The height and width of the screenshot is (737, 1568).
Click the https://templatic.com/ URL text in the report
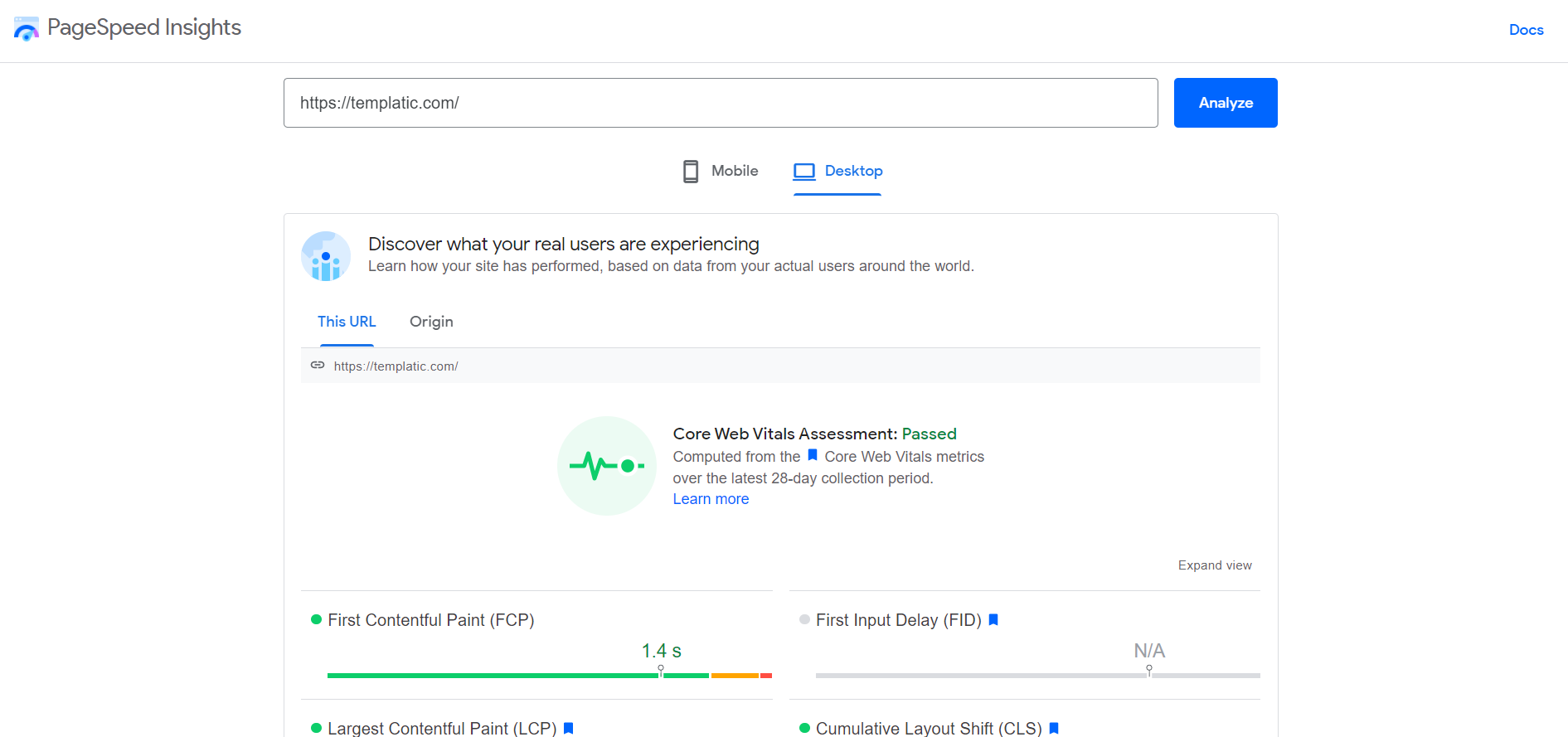click(x=396, y=366)
